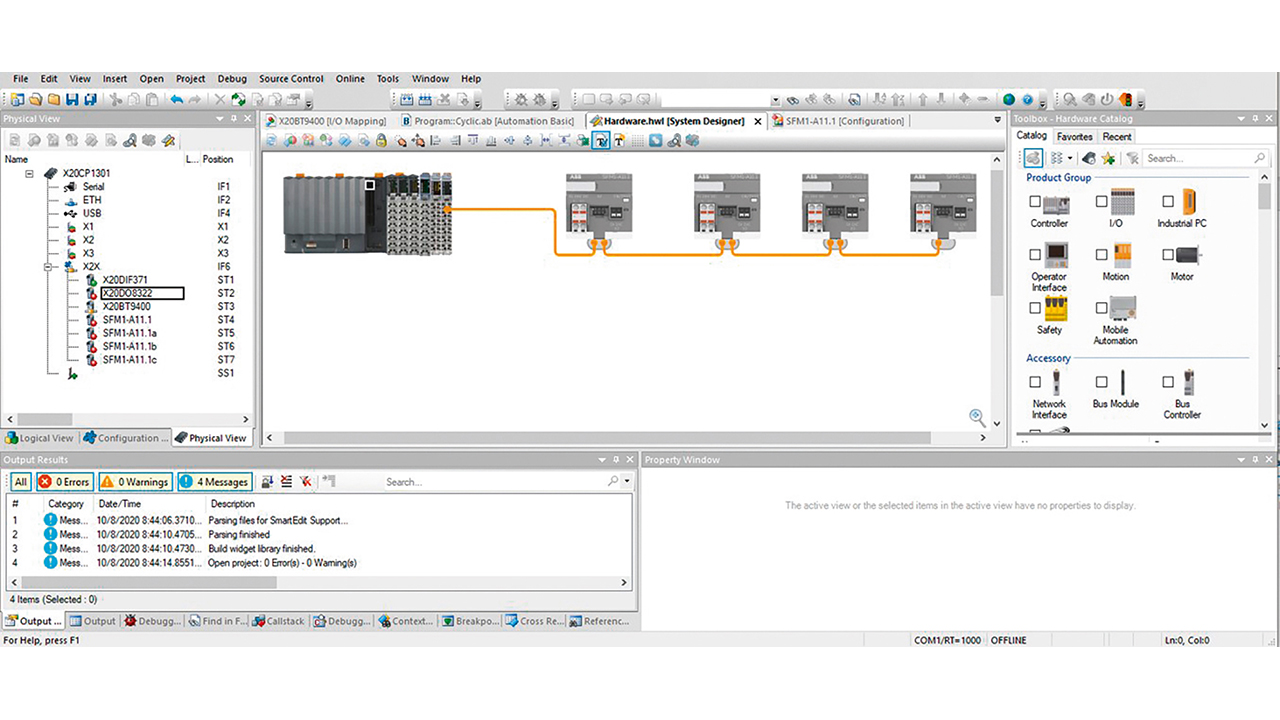Viewport: 1280px width, 720px height.
Task: Click the All filter button in Output Results
Action: 21,482
